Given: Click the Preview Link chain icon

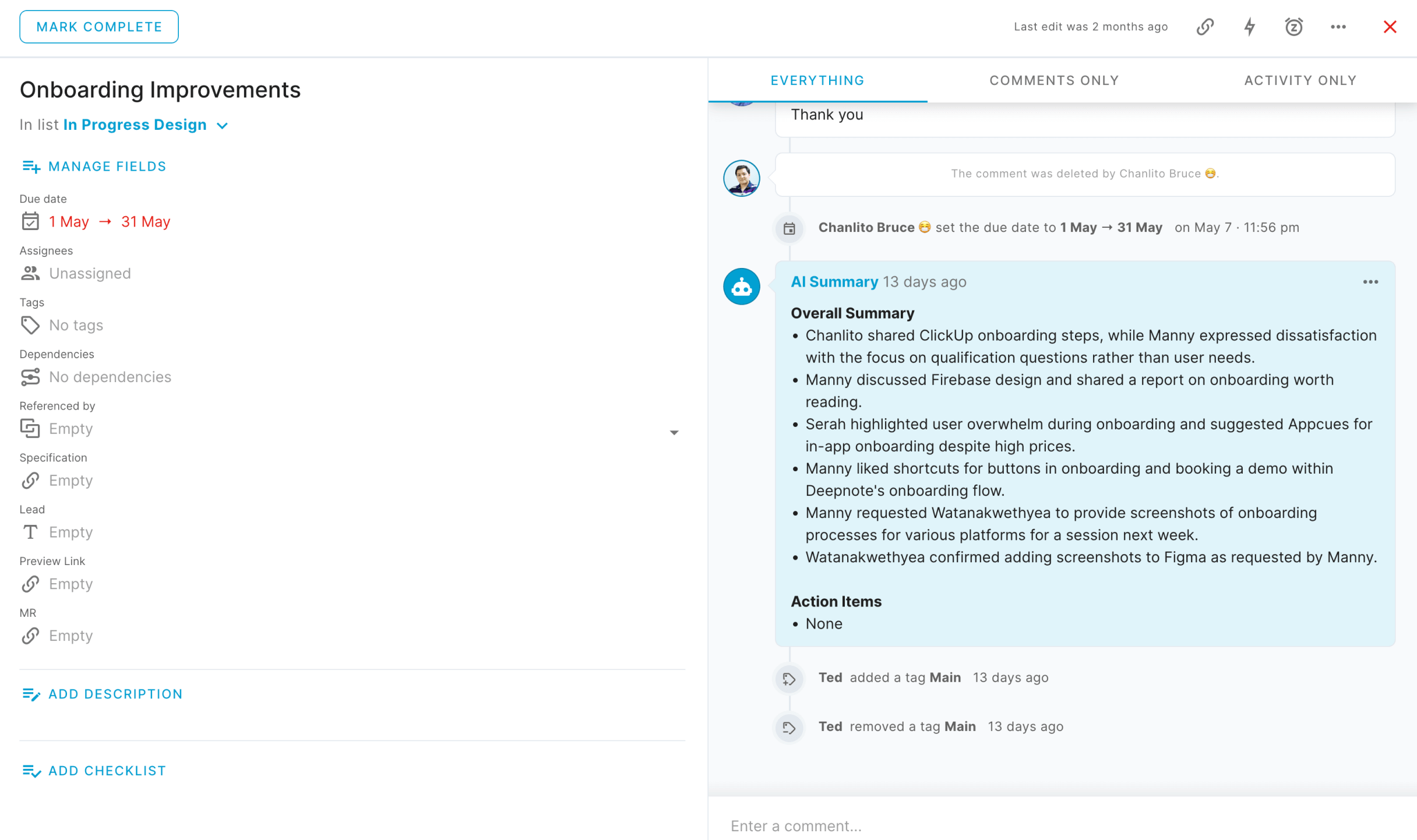Looking at the screenshot, I should (x=30, y=584).
